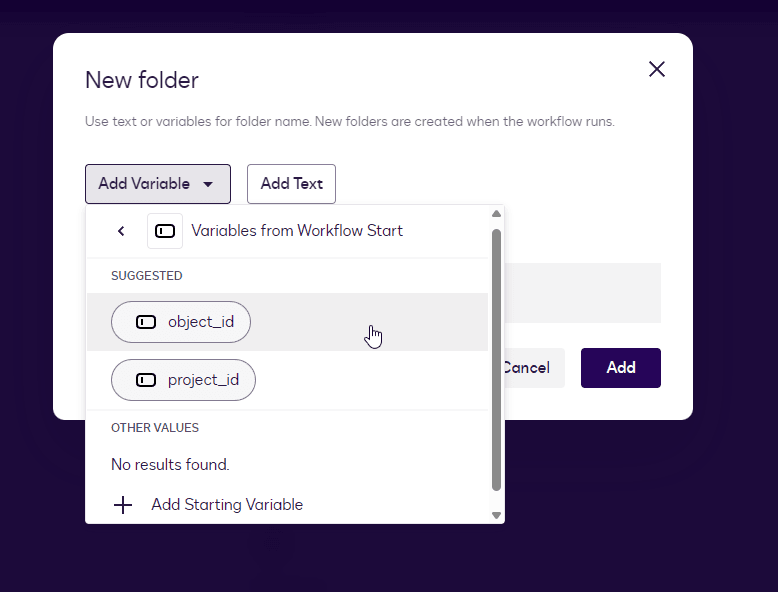The width and height of the screenshot is (778, 592).
Task: Click the scrollbar up arrow in dropdown
Action: point(496,214)
